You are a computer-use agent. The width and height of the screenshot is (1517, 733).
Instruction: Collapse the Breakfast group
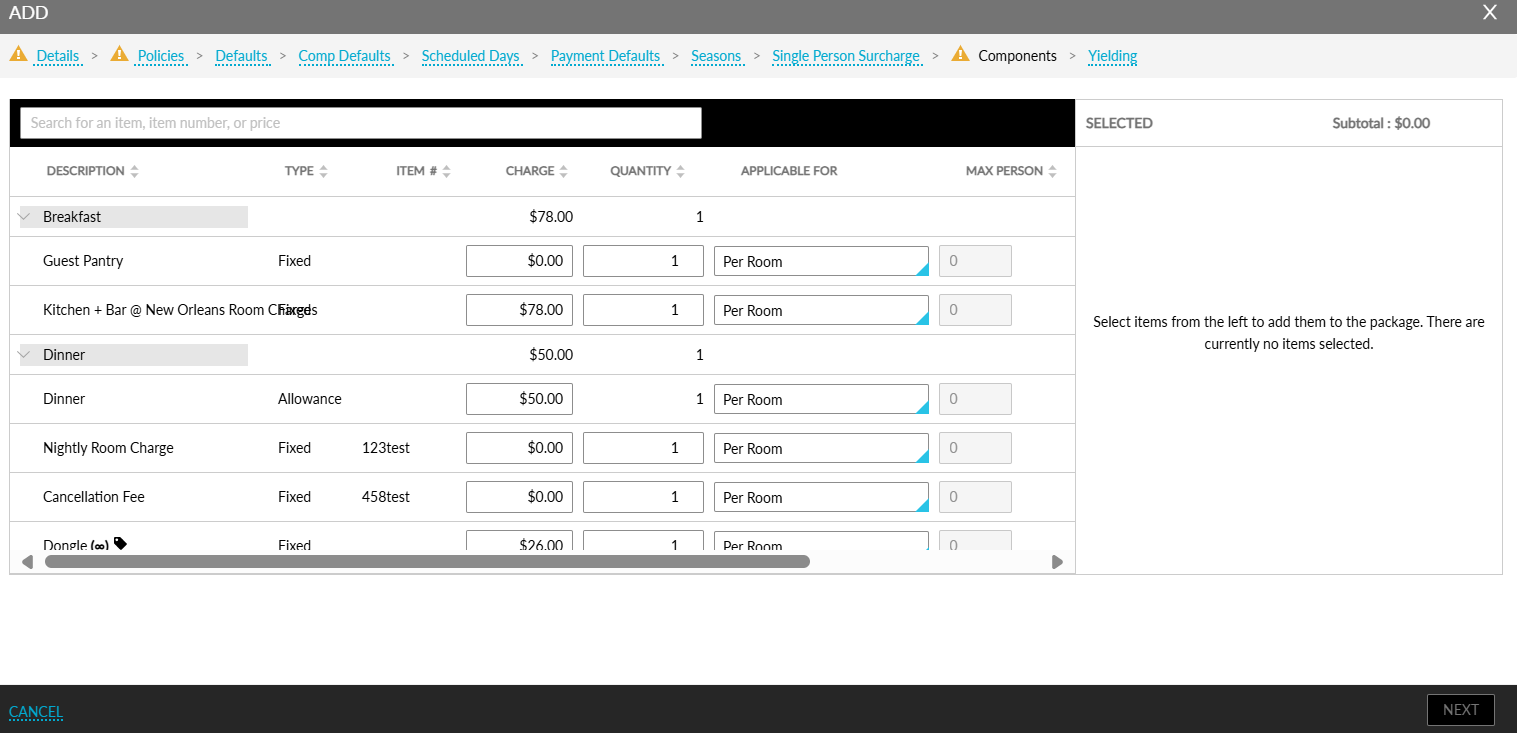tap(25, 217)
